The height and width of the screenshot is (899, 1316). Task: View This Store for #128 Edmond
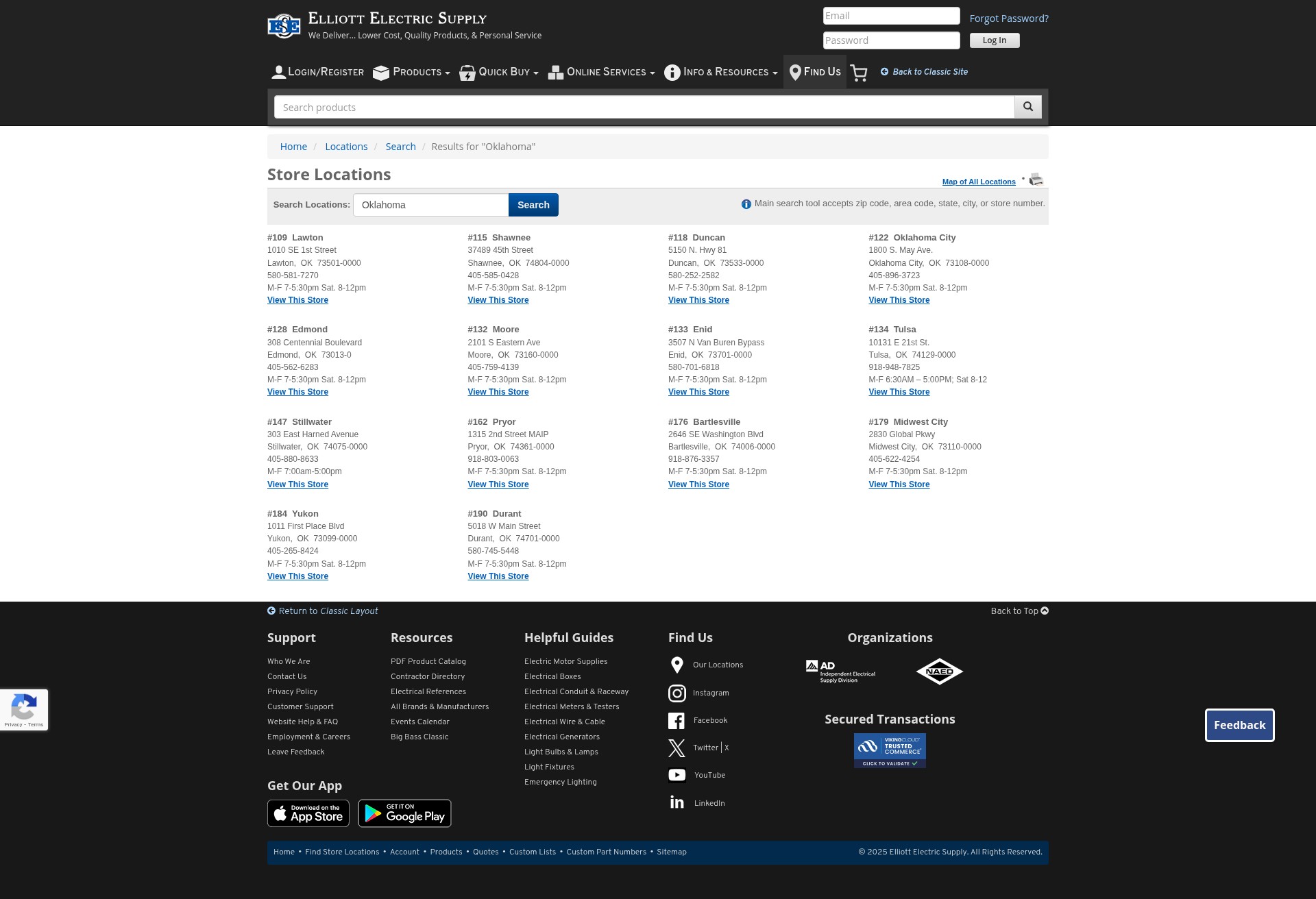[x=297, y=392]
